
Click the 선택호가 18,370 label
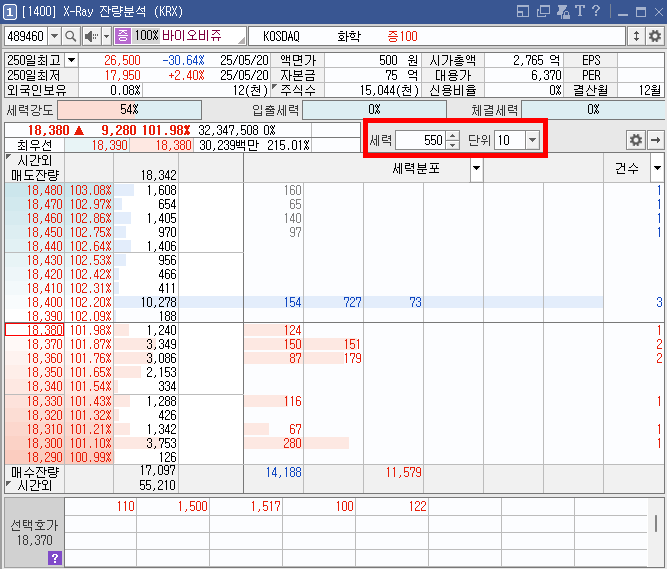(34, 533)
